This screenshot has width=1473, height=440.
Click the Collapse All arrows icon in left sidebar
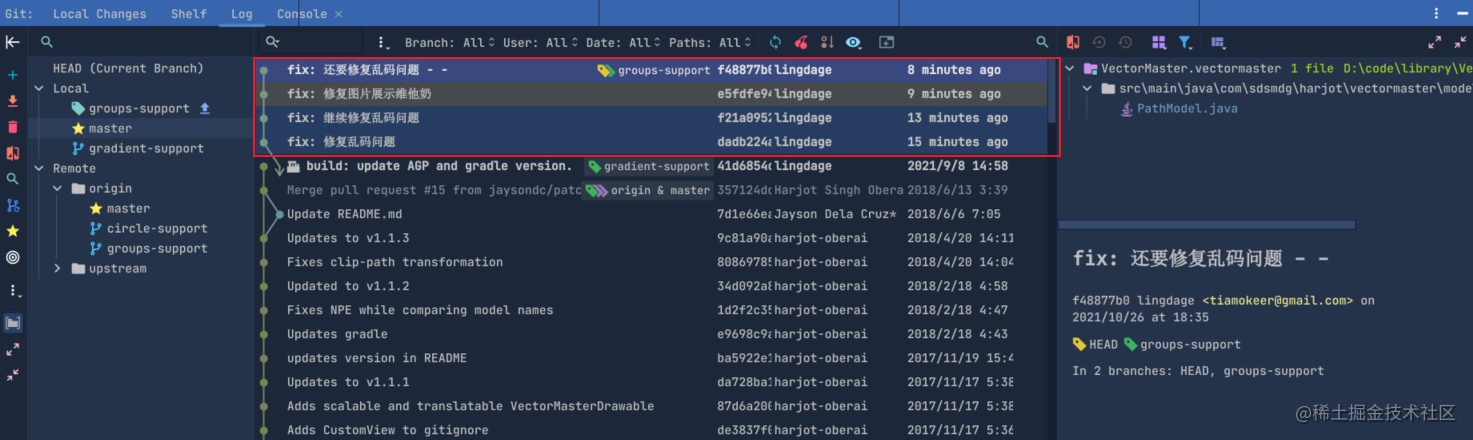click(12, 375)
